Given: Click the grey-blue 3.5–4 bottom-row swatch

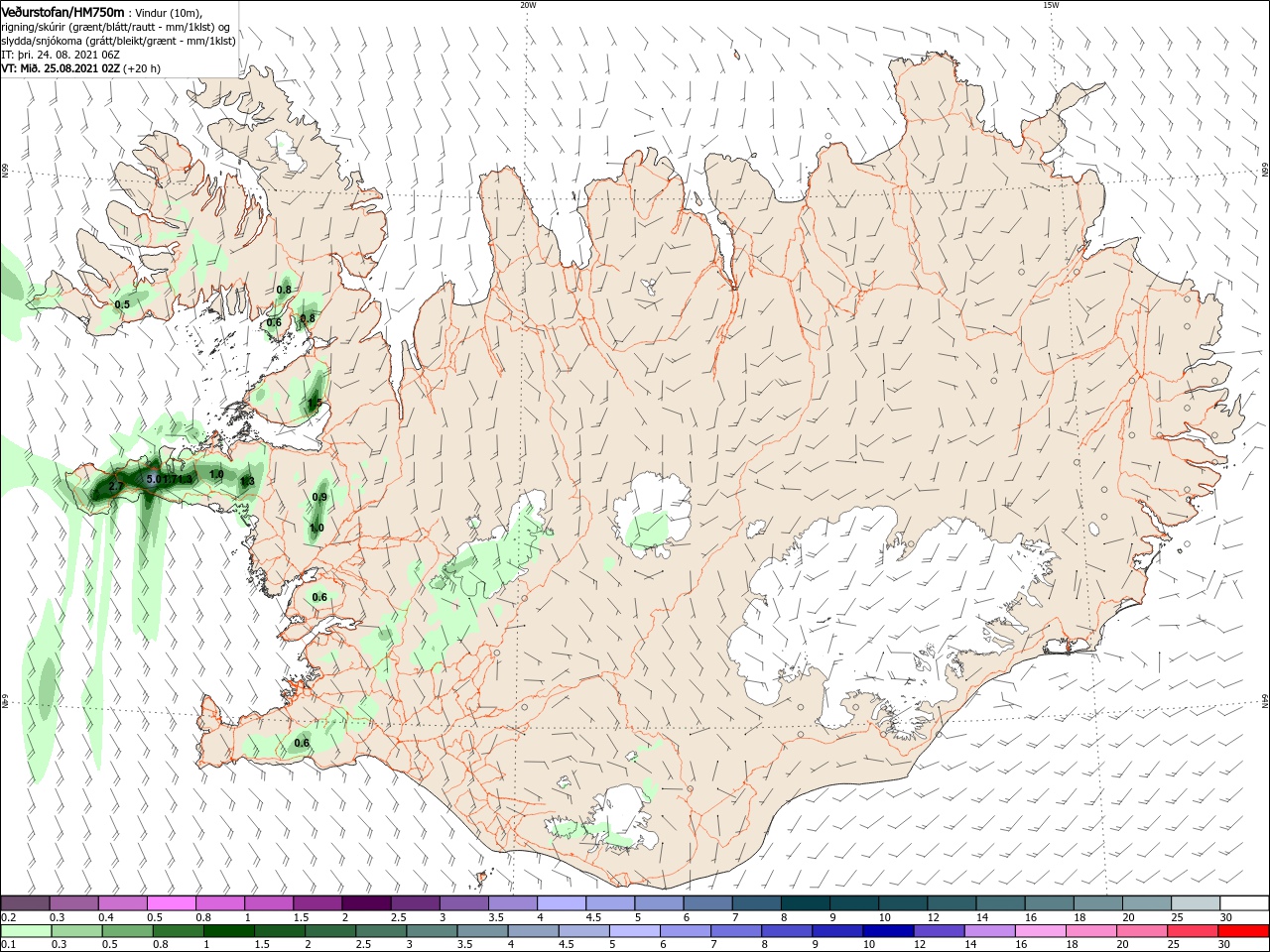Looking at the screenshot, I should pos(481,931).
